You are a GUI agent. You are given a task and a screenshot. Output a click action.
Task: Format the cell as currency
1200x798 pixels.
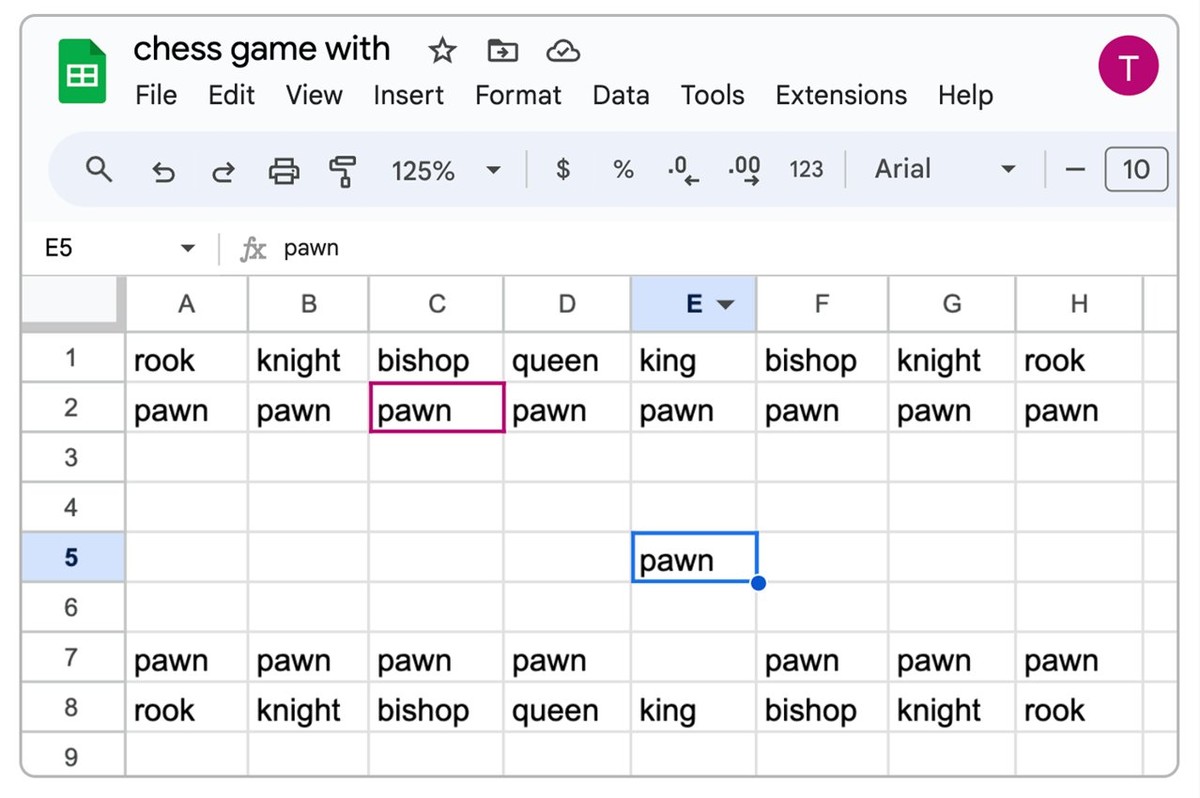563,170
